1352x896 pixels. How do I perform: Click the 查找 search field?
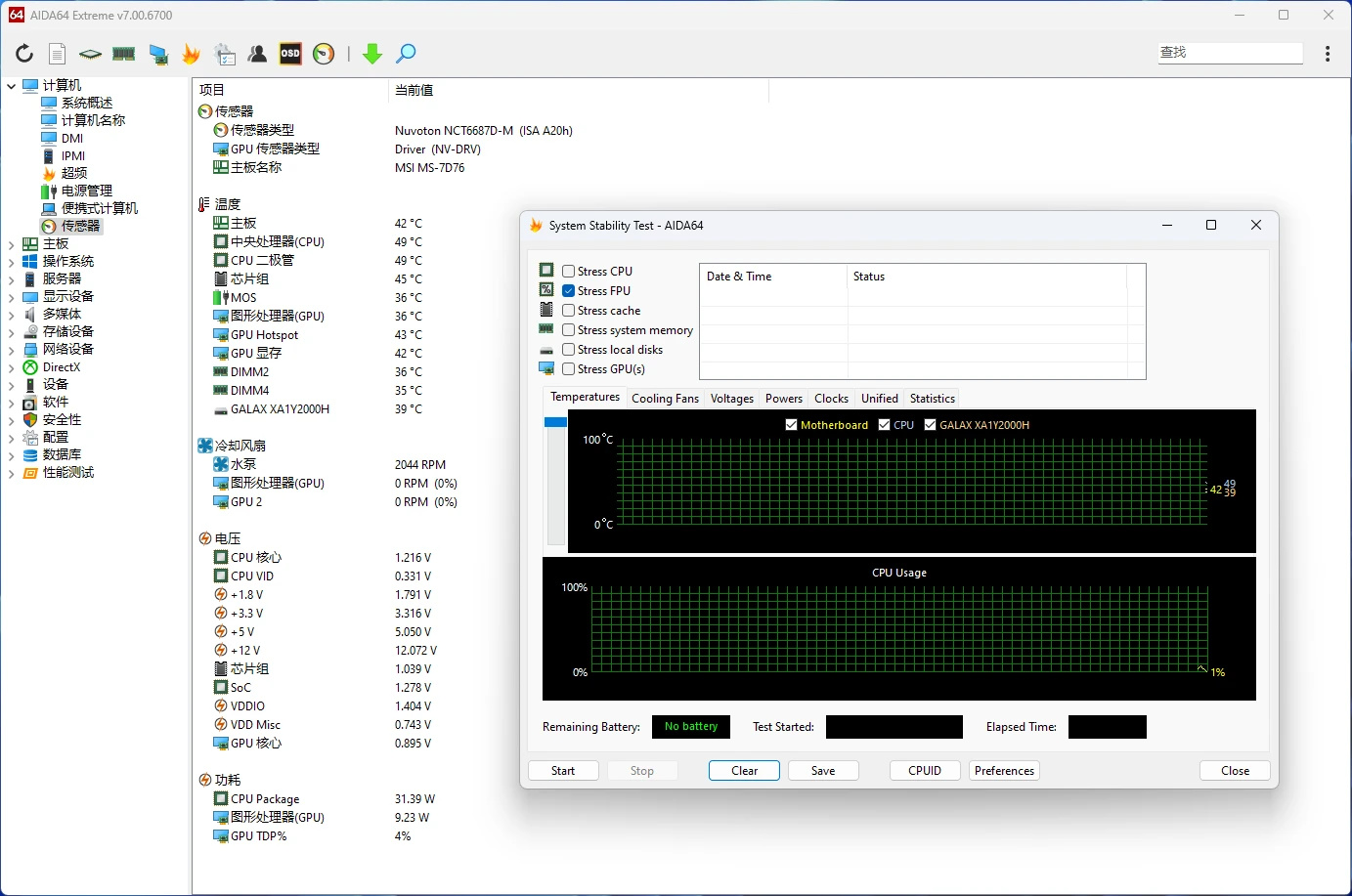coord(1230,53)
